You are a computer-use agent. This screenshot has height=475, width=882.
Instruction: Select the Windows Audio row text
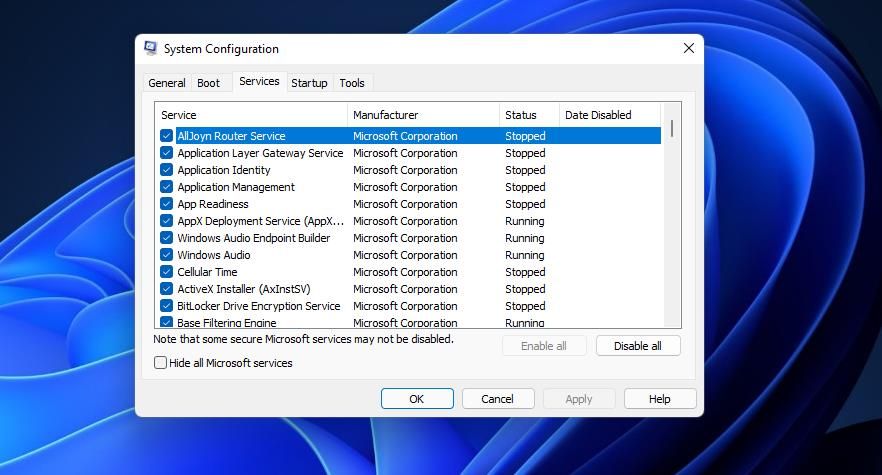[214, 254]
